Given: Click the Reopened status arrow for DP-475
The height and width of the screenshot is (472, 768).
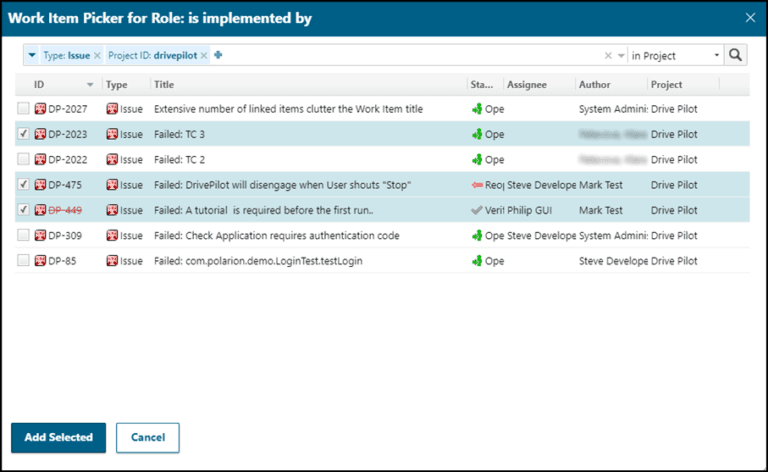Looking at the screenshot, I should pos(477,185).
